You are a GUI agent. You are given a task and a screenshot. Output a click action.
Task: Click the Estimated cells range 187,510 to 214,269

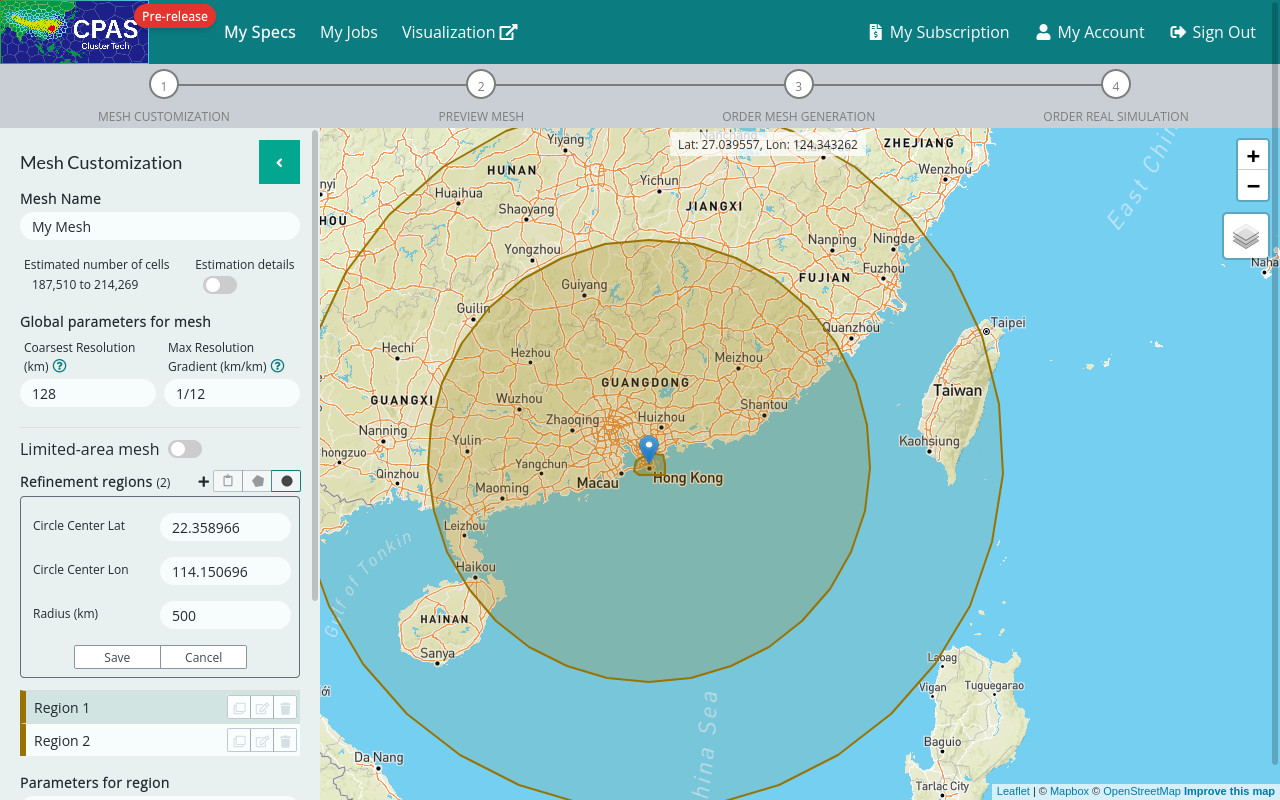[85, 285]
